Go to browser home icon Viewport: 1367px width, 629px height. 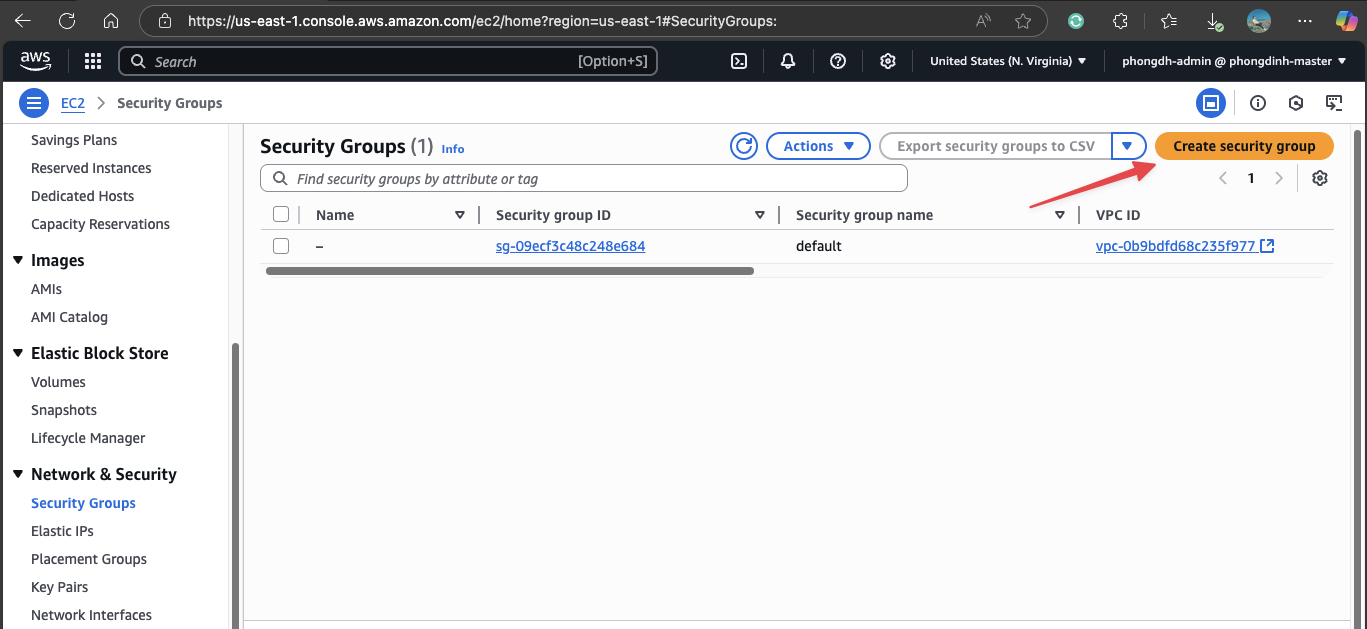(x=111, y=21)
